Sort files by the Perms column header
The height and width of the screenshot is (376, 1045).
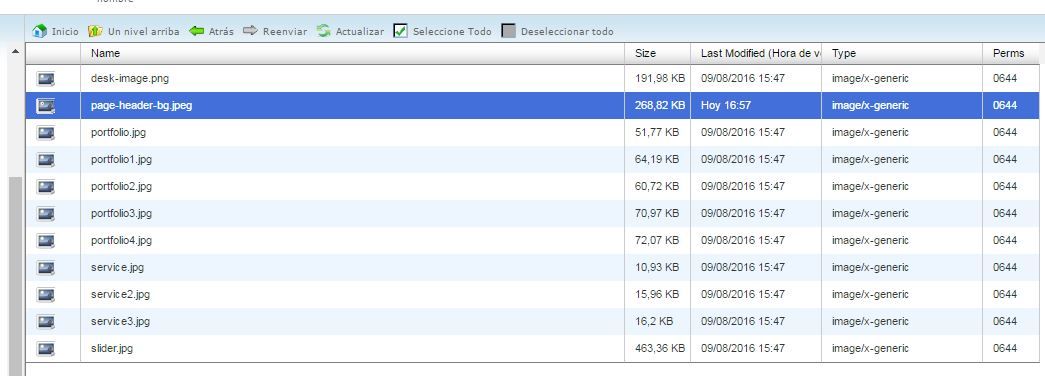point(1010,53)
